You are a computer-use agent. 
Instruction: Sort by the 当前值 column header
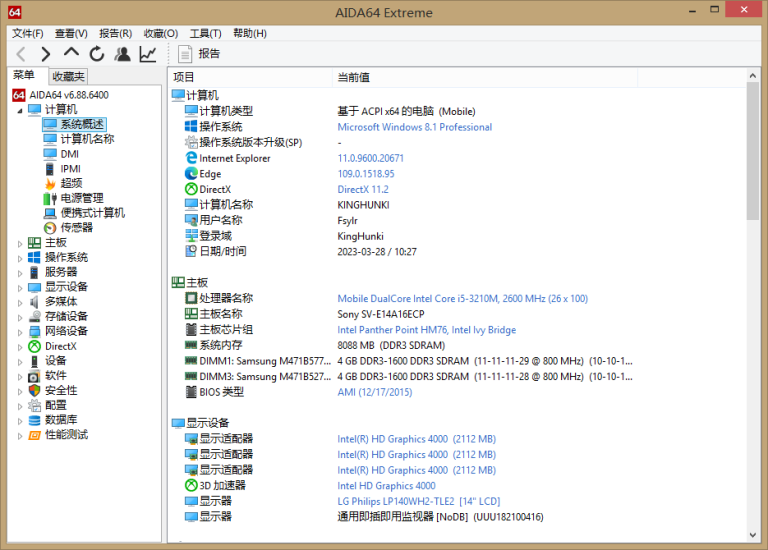click(x=485, y=77)
